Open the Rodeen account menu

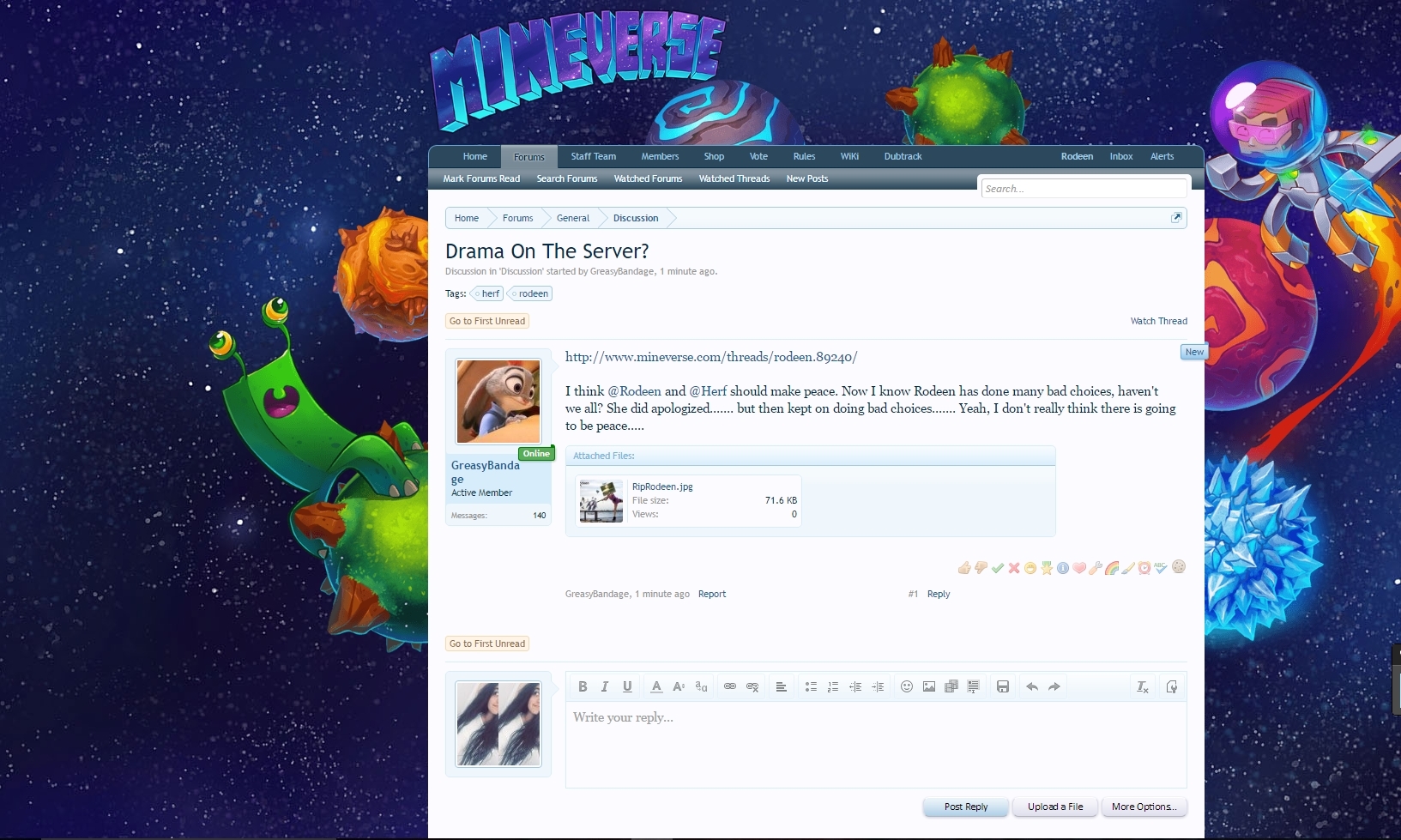1077,156
